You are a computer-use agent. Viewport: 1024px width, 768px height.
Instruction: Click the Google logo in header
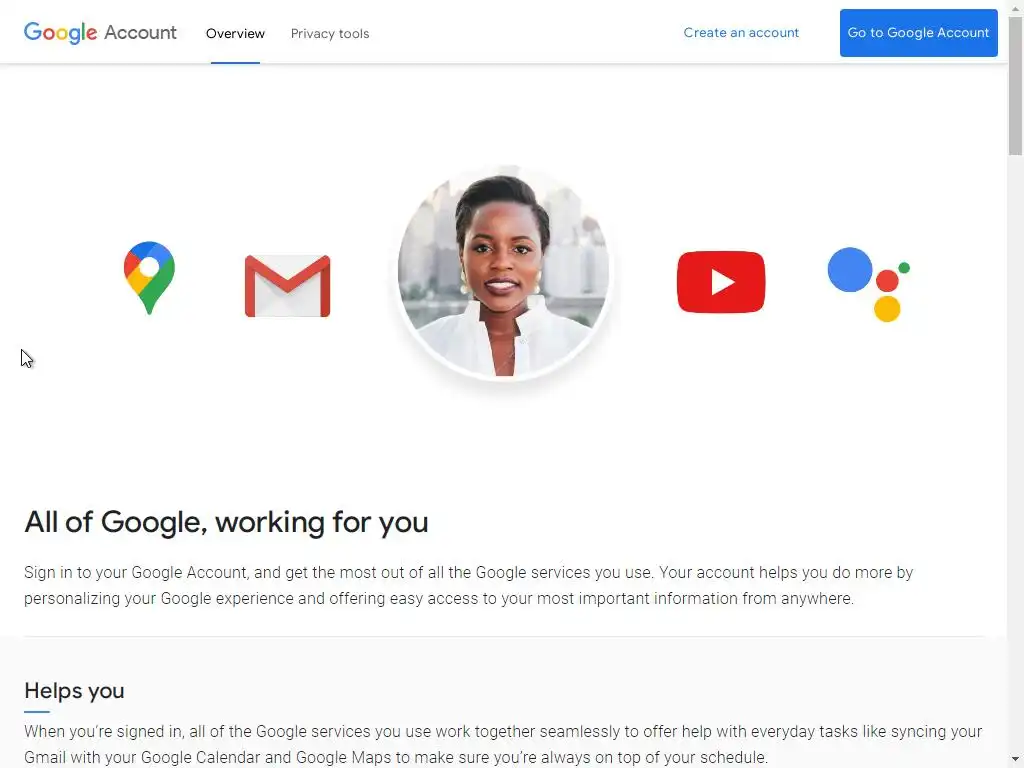click(61, 33)
